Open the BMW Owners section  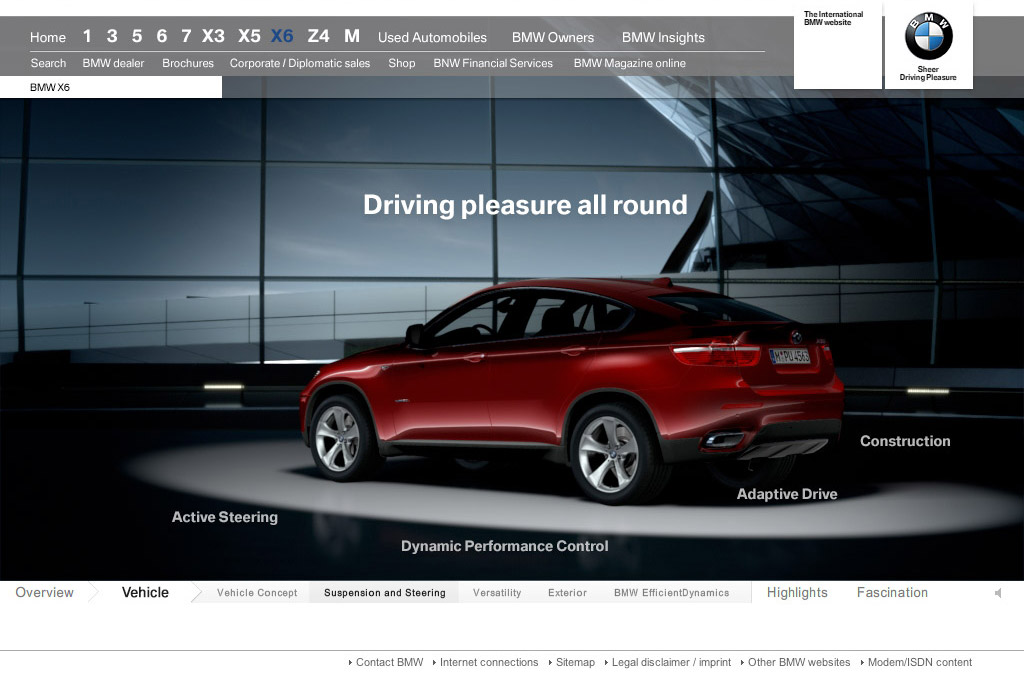click(553, 37)
